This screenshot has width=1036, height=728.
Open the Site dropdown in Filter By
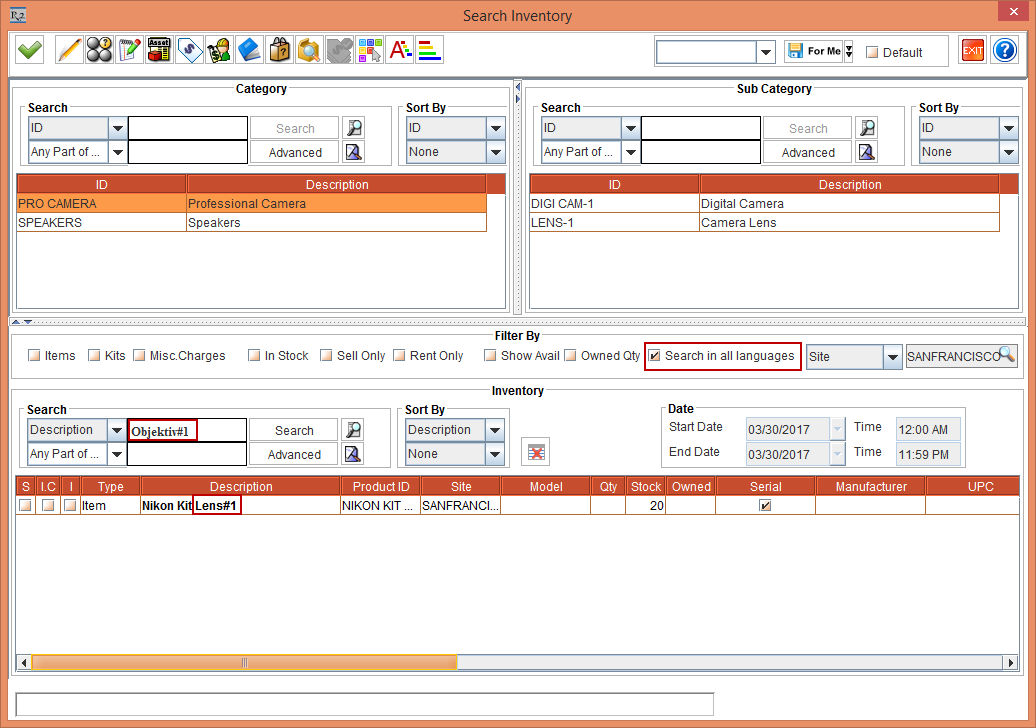tap(891, 357)
